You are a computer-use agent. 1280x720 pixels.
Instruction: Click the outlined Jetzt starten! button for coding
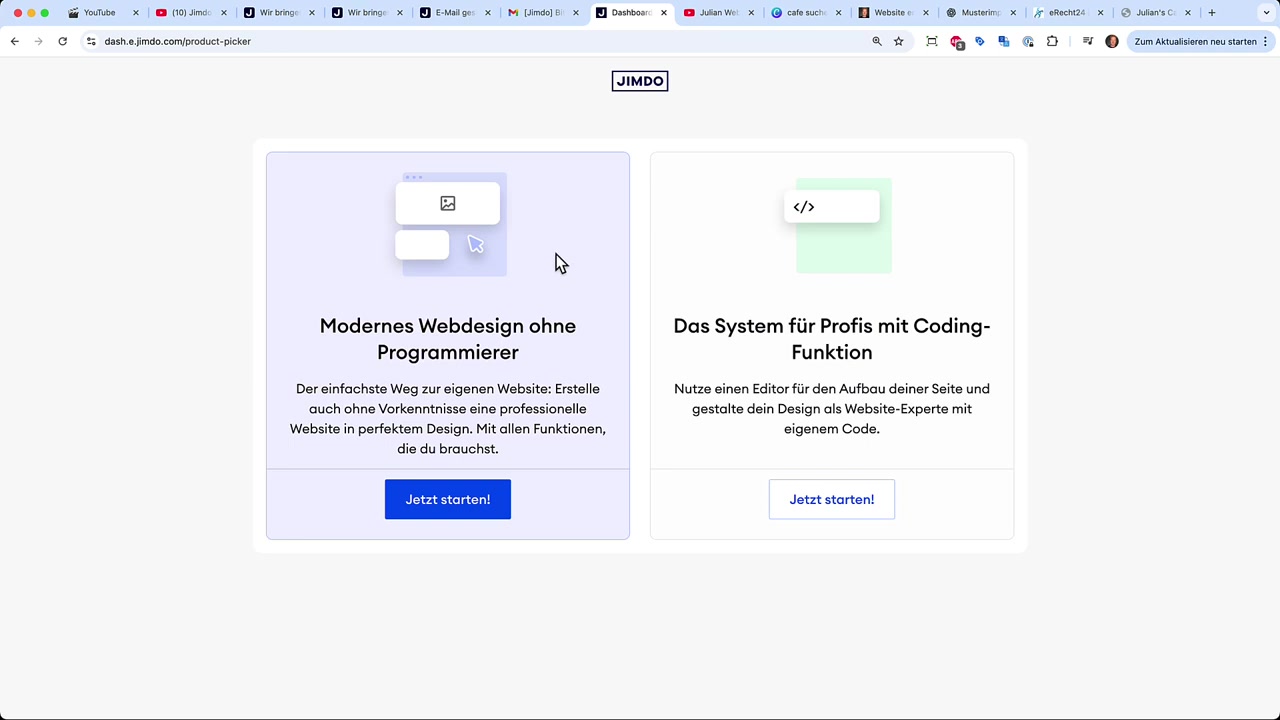point(832,499)
